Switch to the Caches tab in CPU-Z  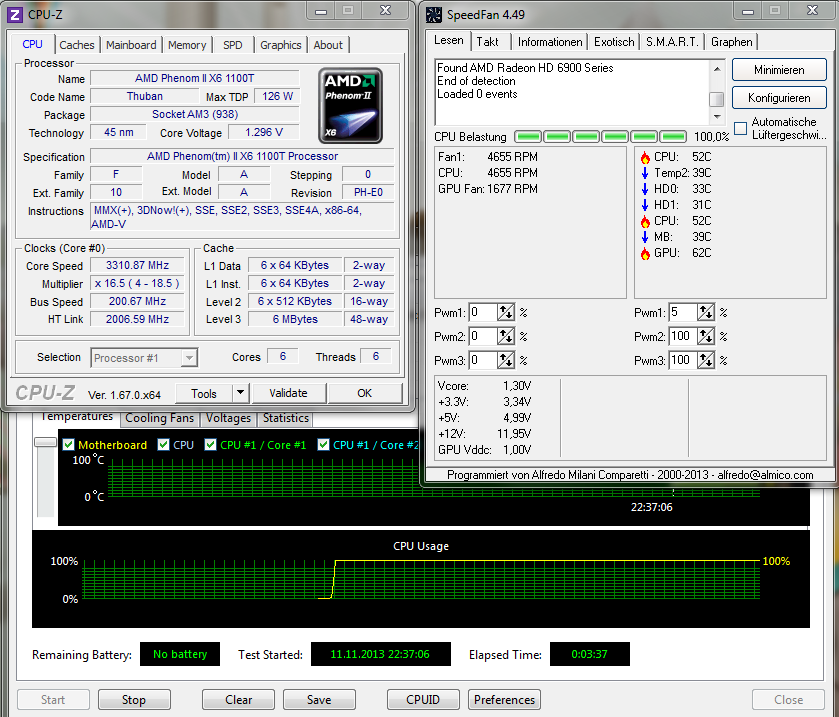click(x=77, y=45)
